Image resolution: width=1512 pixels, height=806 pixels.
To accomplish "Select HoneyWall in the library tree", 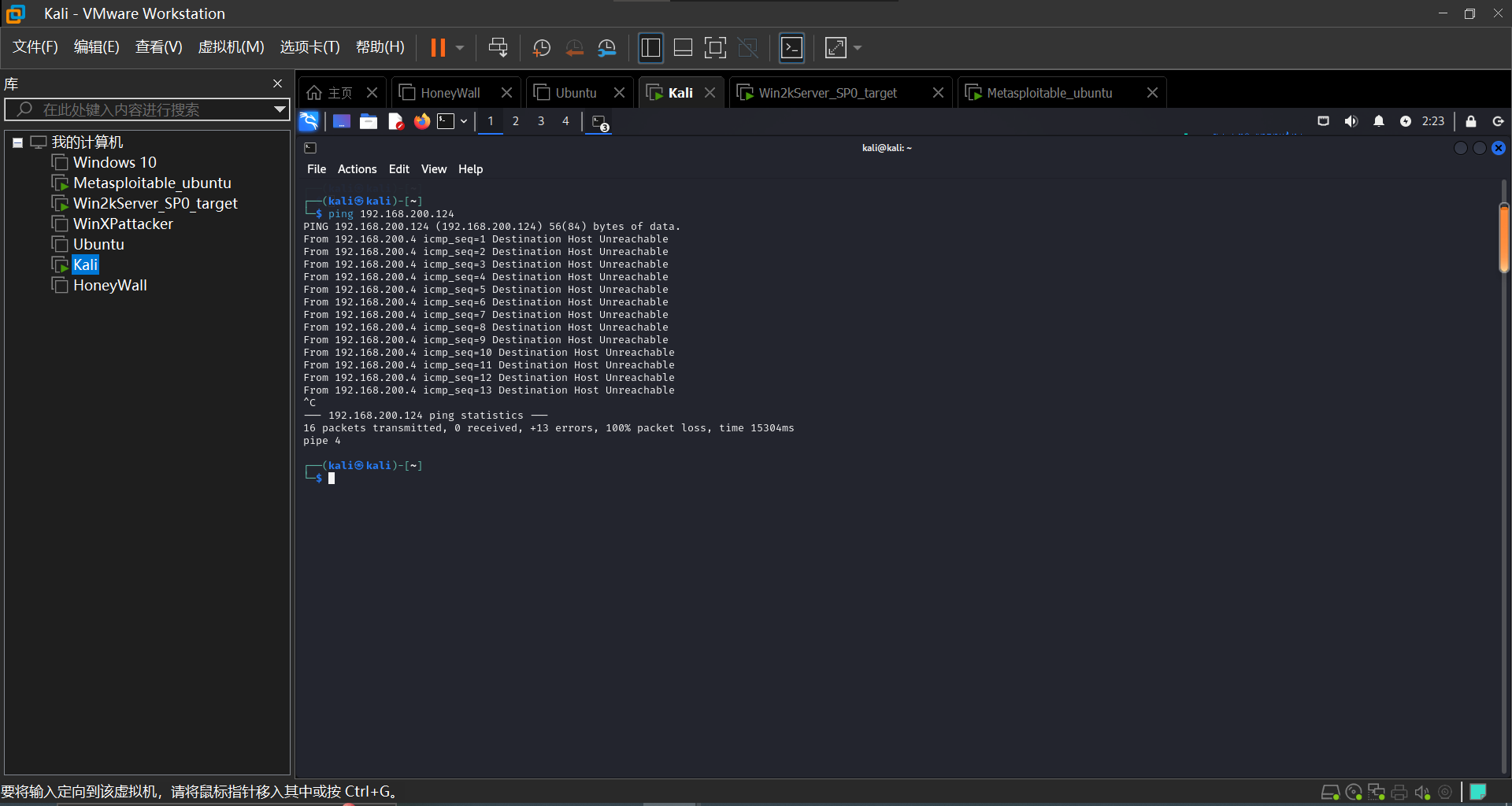I will pos(110,285).
